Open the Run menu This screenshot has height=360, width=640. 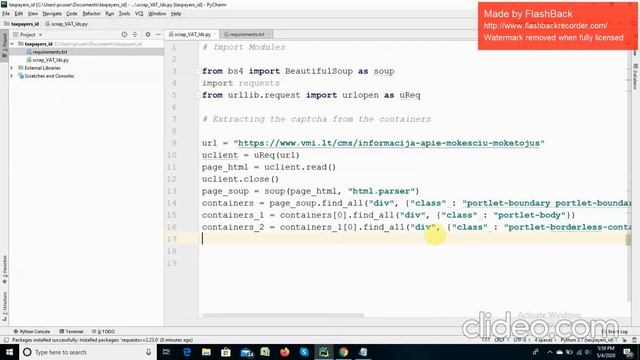tap(110, 13)
